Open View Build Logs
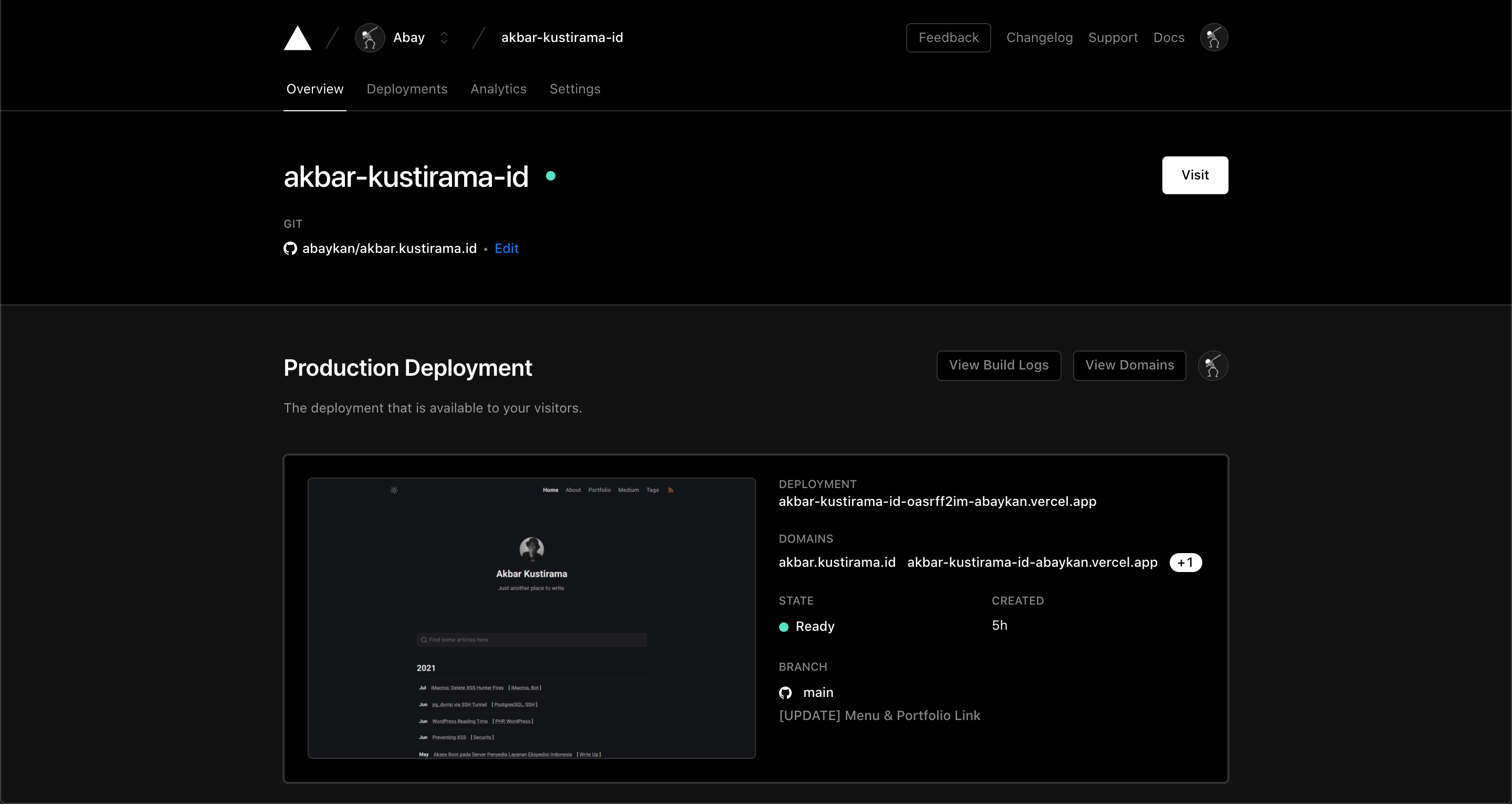Screen dimensions: 1512x804 pyautogui.click(x=999, y=366)
